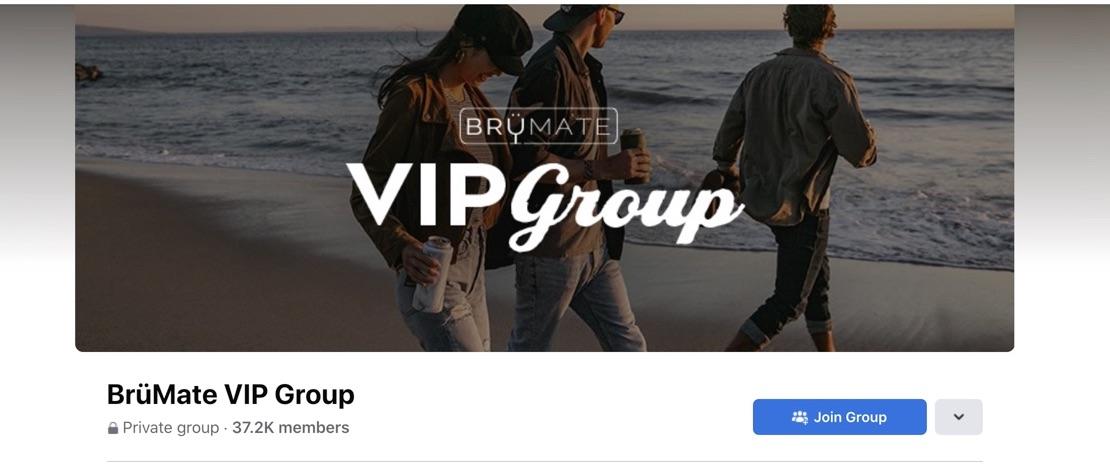Click the middle man's sunglasses
The image size is (1110, 467).
[614, 14]
